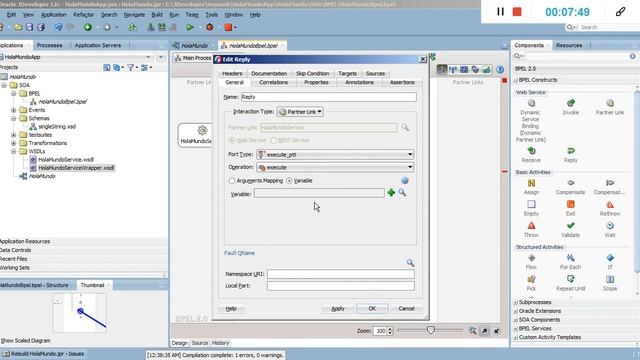
Task: Choose the Scope activity icon
Action: click(x=610, y=279)
